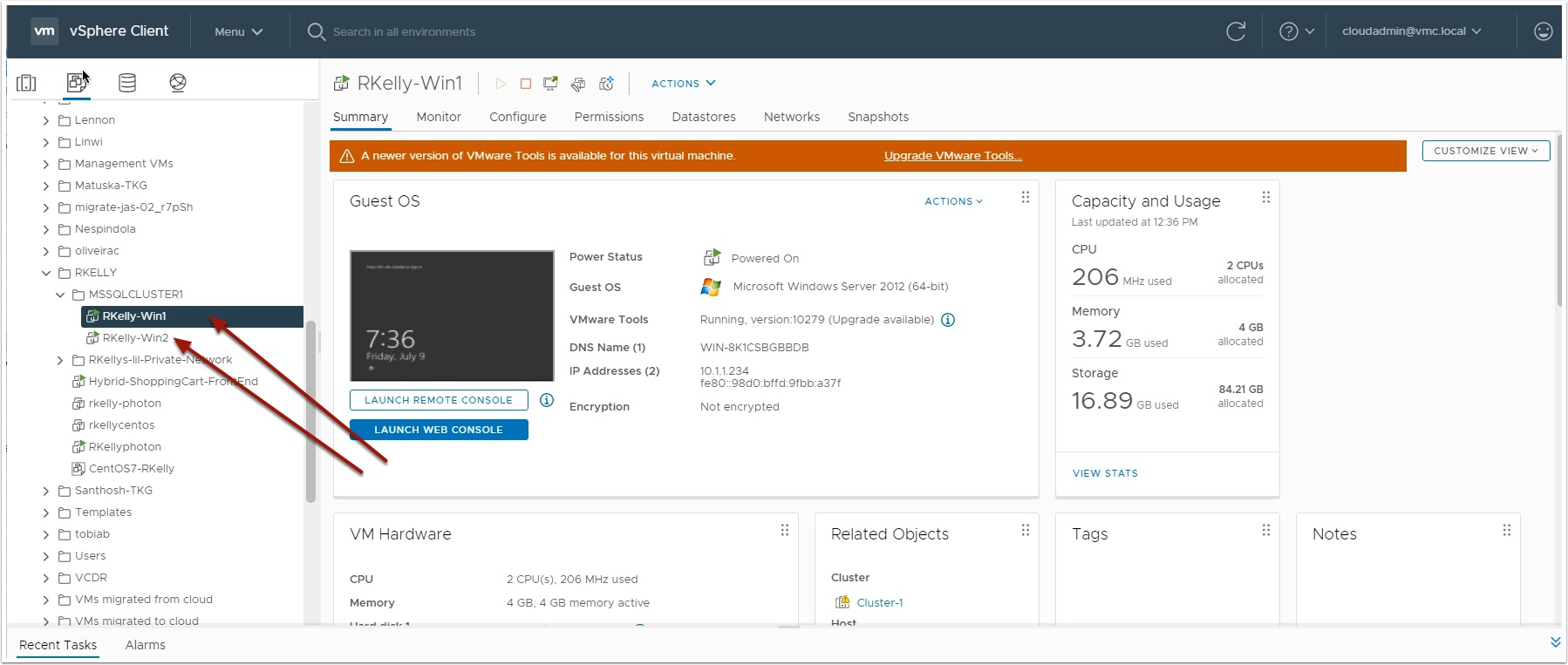Expand RKellys-lil-Private-Network folder
The height and width of the screenshot is (665, 1568).
(60, 360)
